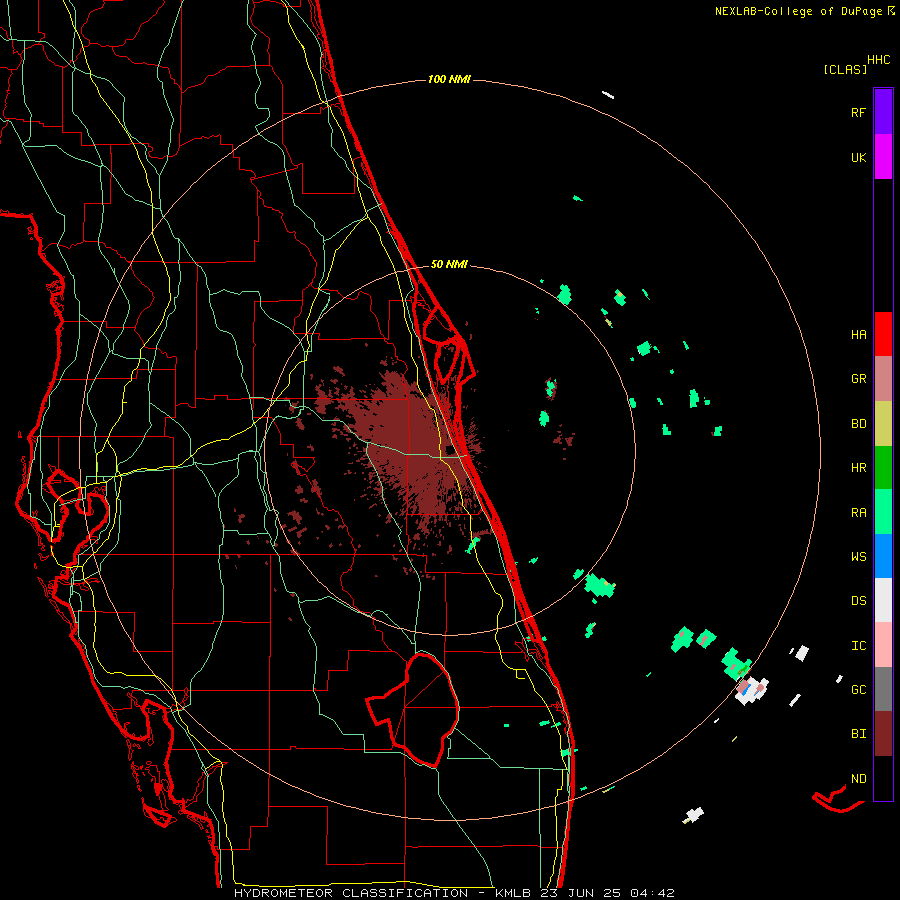Pick the bright green RA legend swatch
Image resolution: width=900 pixels, height=900 pixels.
click(883, 512)
